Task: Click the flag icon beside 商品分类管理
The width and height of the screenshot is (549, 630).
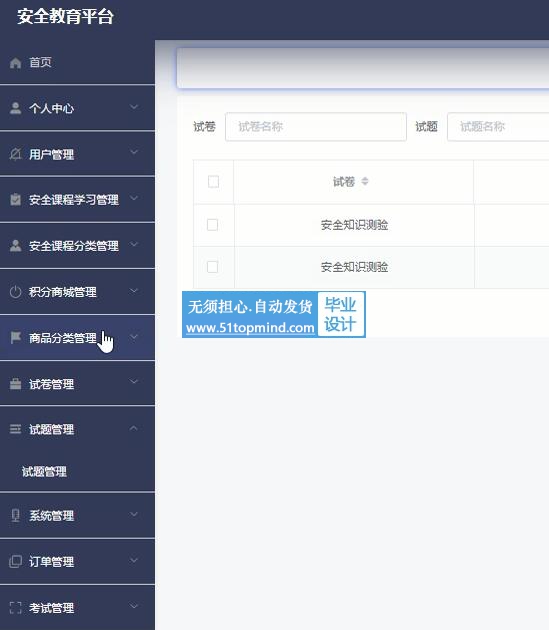Action: [15, 338]
